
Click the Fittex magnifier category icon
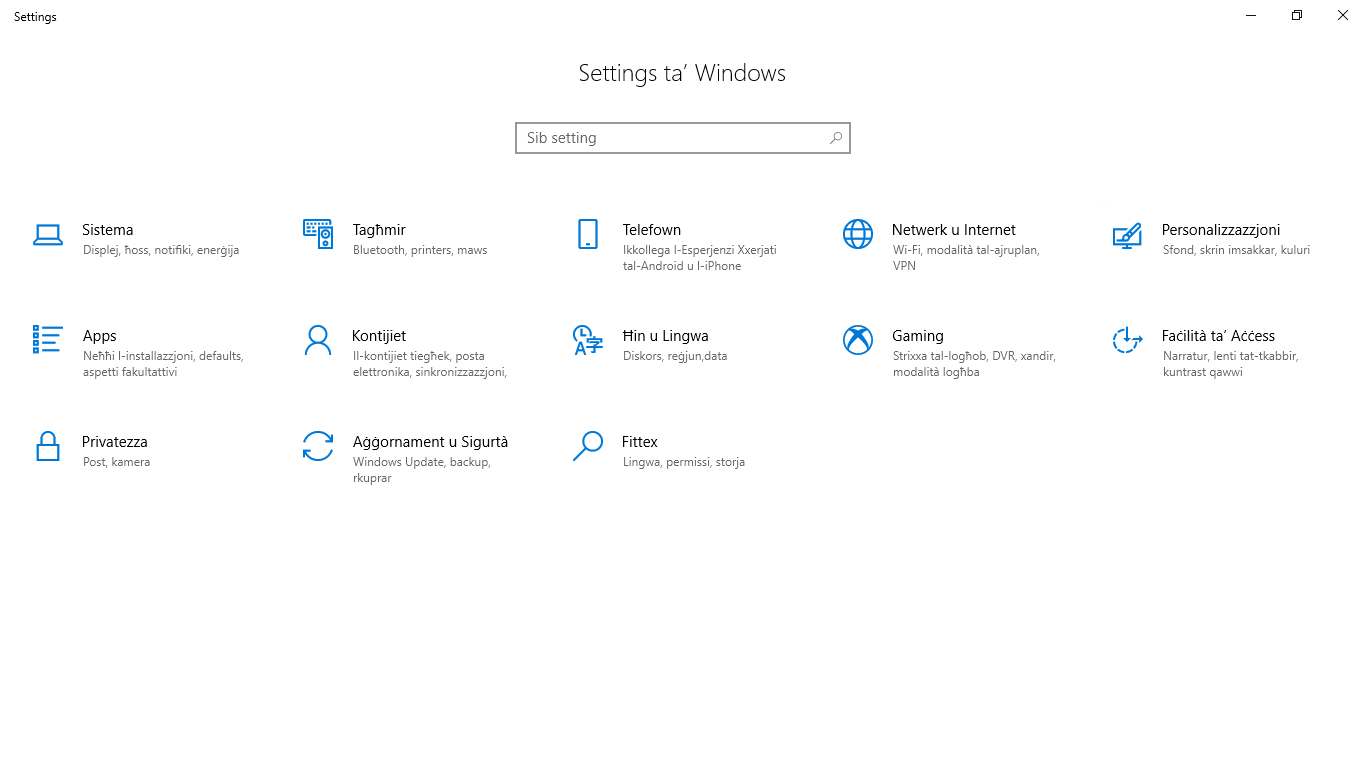click(588, 446)
